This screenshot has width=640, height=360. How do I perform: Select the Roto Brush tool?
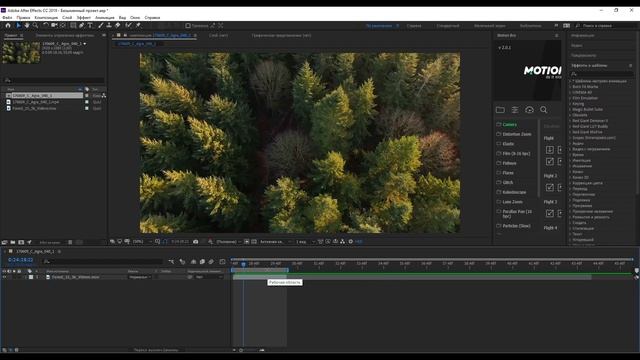(x=129, y=25)
